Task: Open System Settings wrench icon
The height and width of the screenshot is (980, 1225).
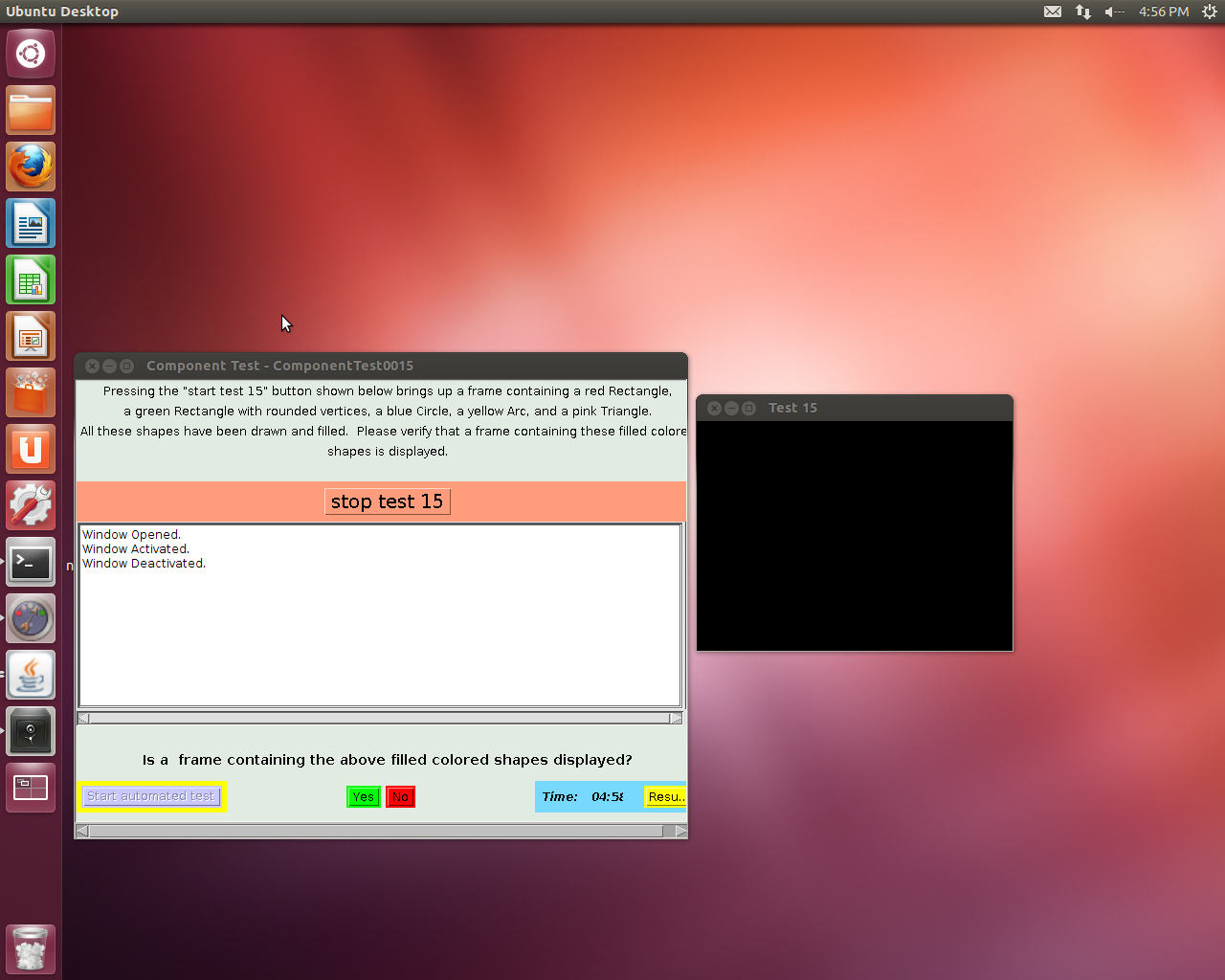Action: [x=31, y=506]
